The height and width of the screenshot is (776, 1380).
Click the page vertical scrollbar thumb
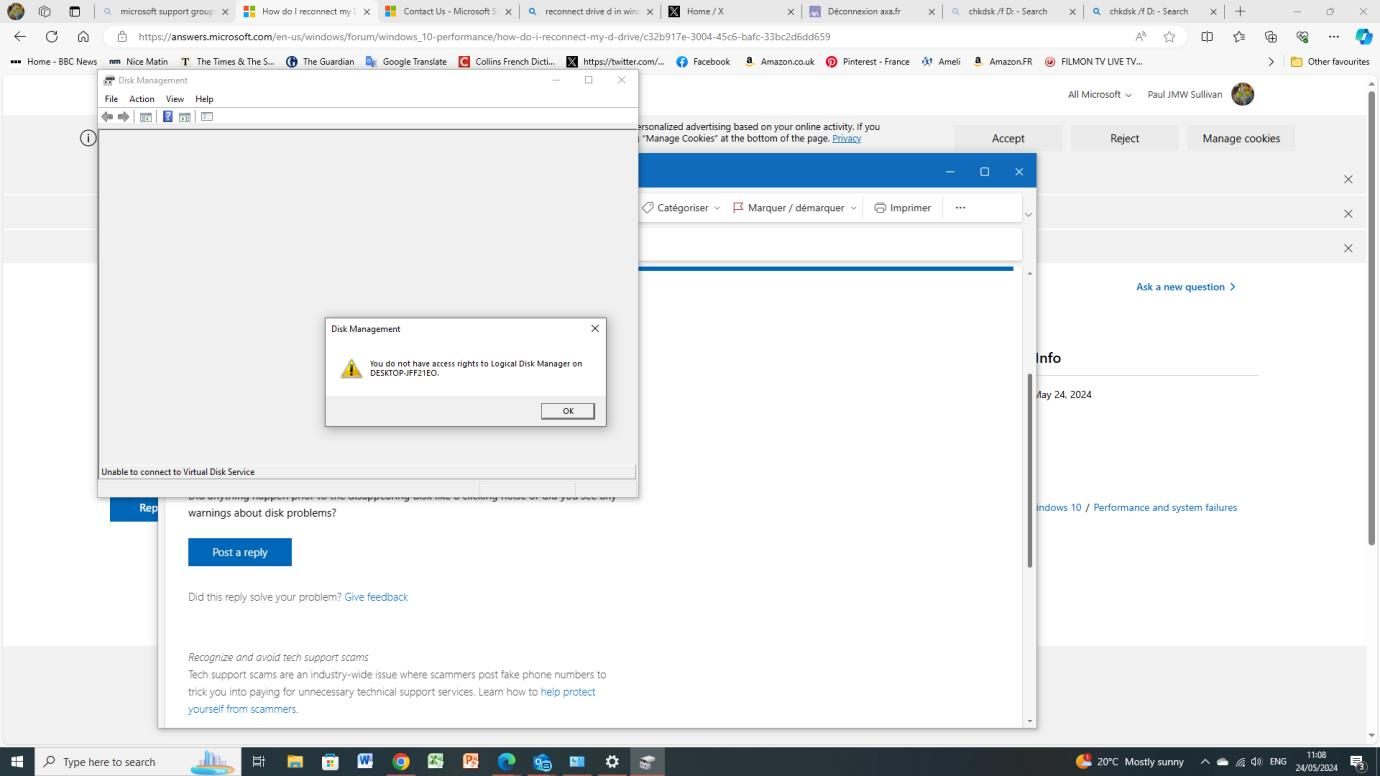coord(1372,318)
